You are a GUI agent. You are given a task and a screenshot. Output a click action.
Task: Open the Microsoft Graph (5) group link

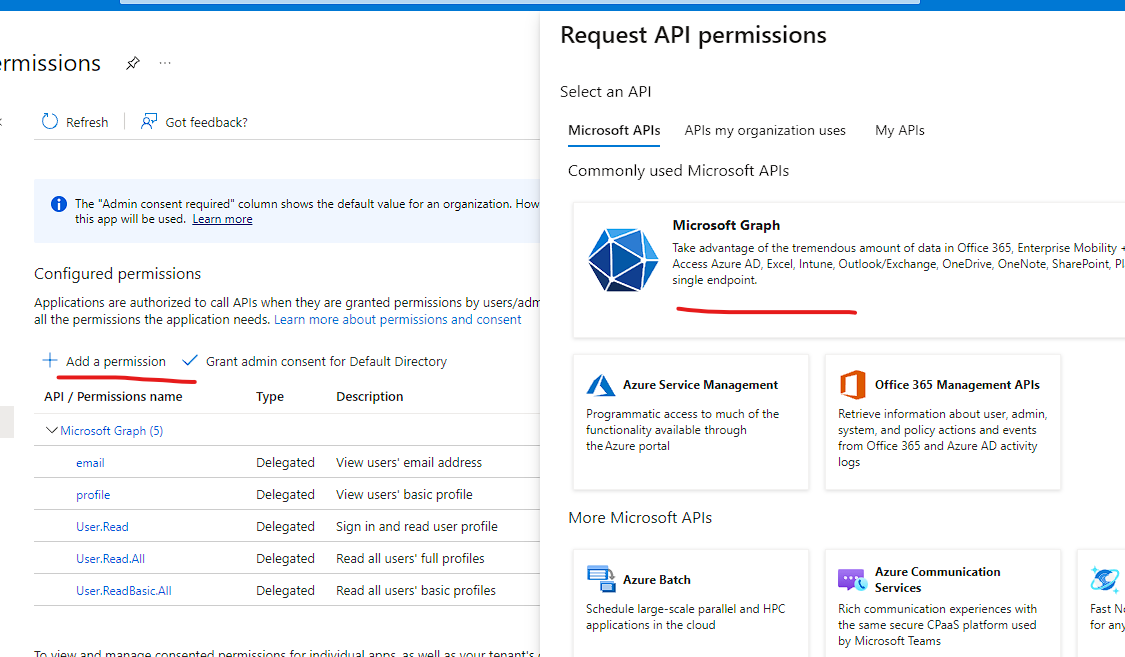click(112, 431)
